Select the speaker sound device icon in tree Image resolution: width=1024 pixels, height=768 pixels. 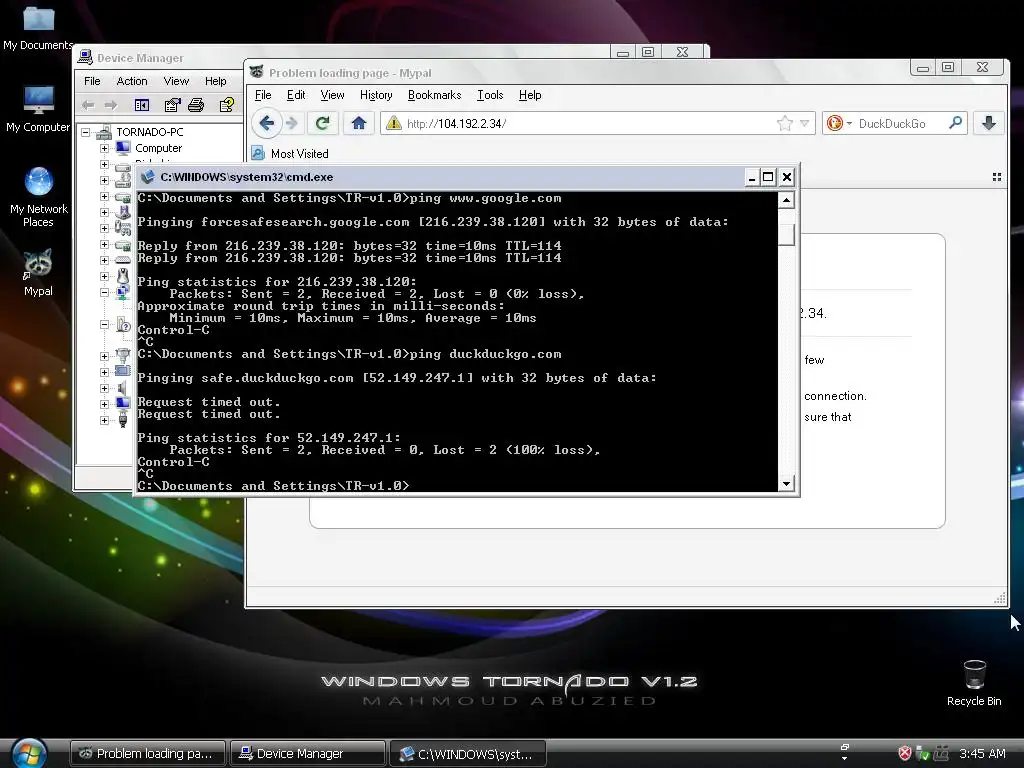[x=122, y=388]
